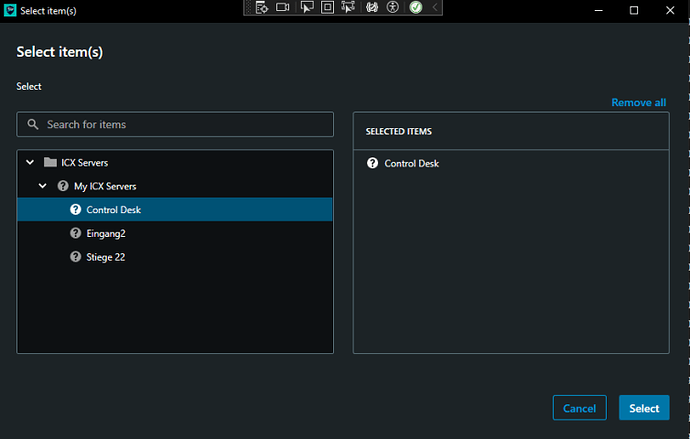Click the green checkmark status icon
This screenshot has height=439, width=690.
pyautogui.click(x=415, y=8)
